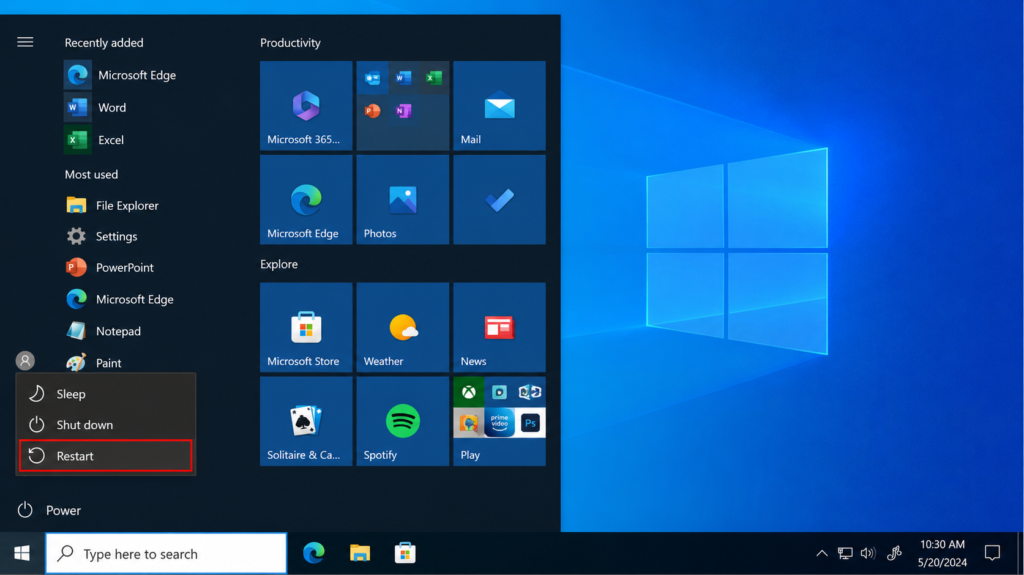Open Paint from the app list
This screenshot has height=575, width=1024.
coord(93,363)
